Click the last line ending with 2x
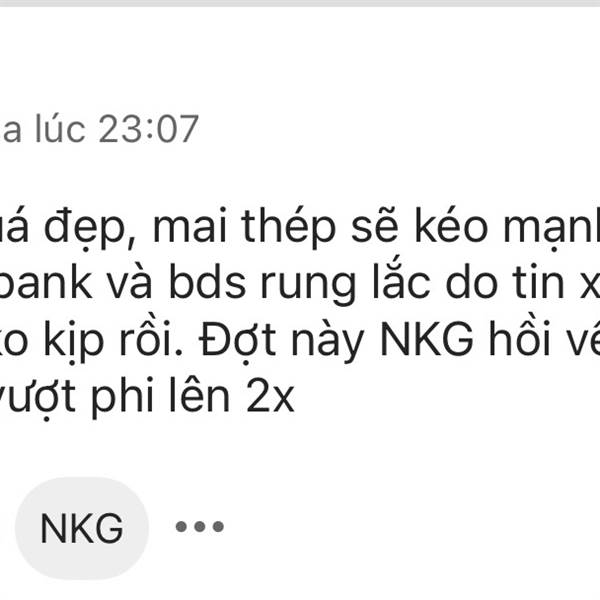 147,396
